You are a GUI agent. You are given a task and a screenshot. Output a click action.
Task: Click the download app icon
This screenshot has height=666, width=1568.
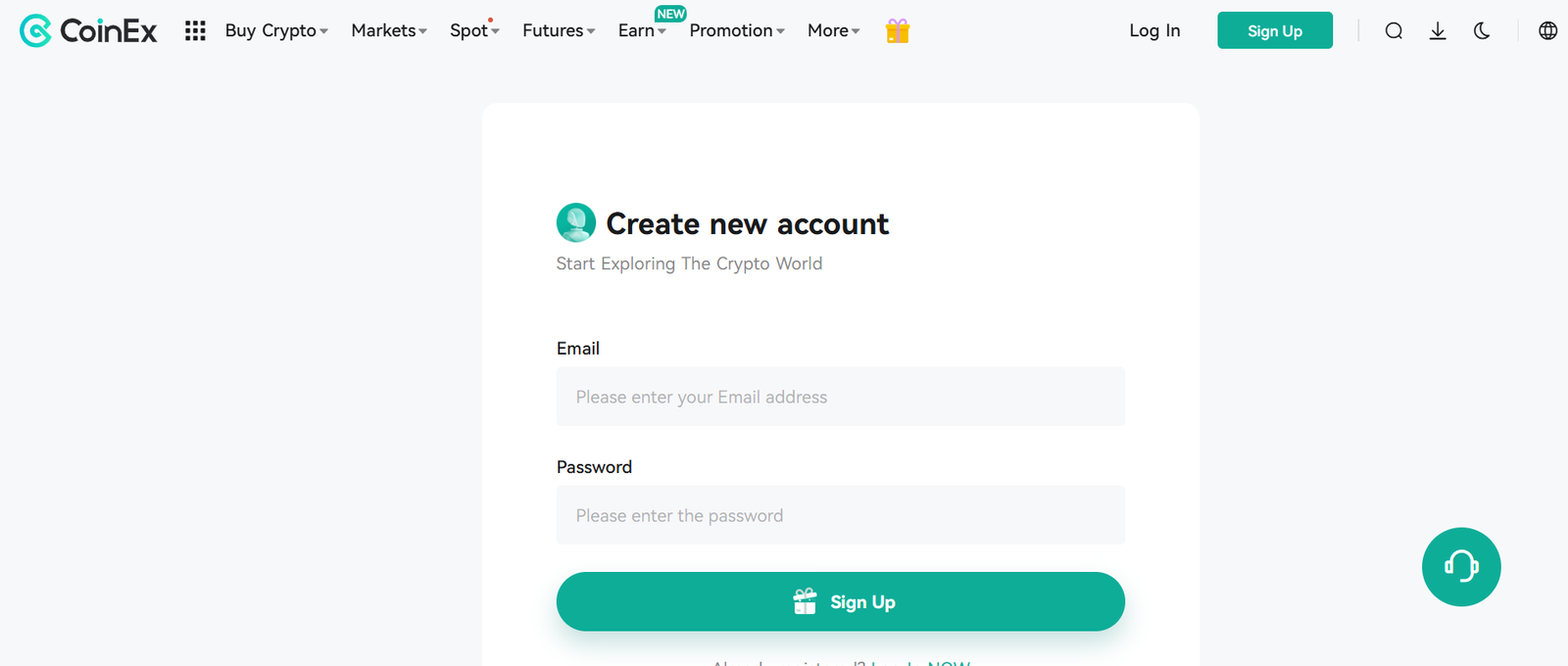(x=1438, y=31)
